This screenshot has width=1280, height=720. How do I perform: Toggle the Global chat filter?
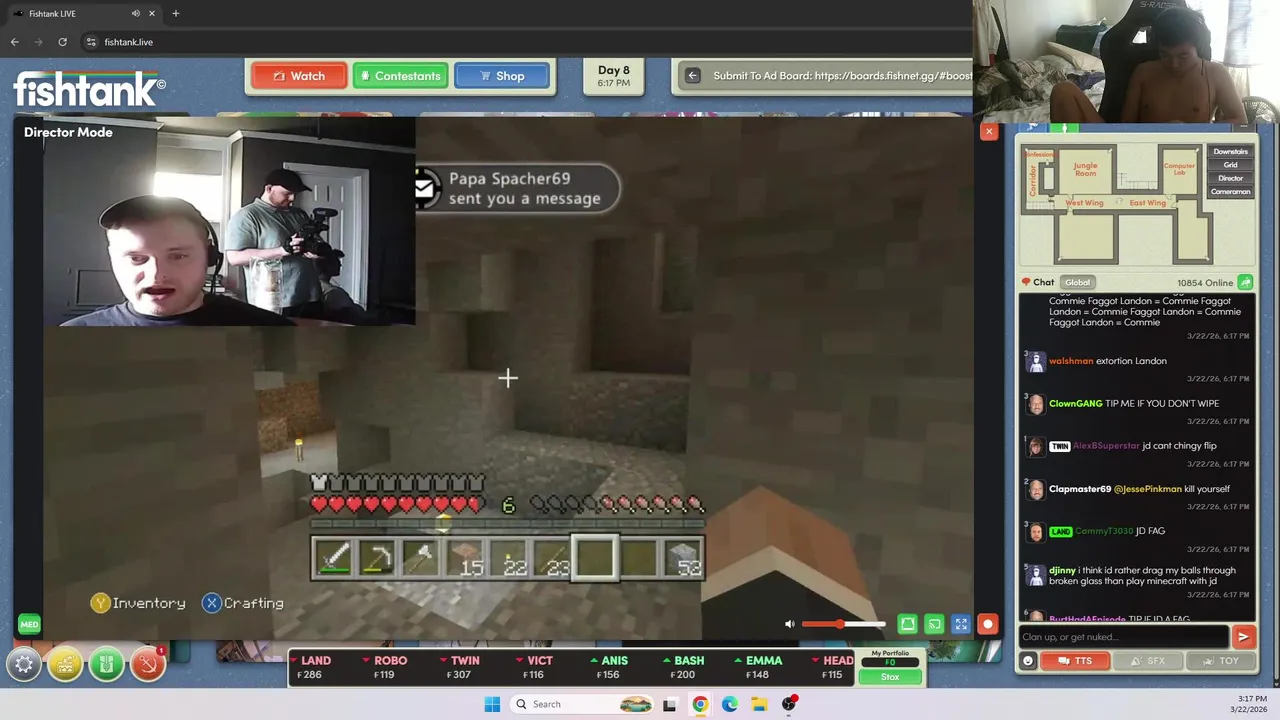tap(1077, 282)
